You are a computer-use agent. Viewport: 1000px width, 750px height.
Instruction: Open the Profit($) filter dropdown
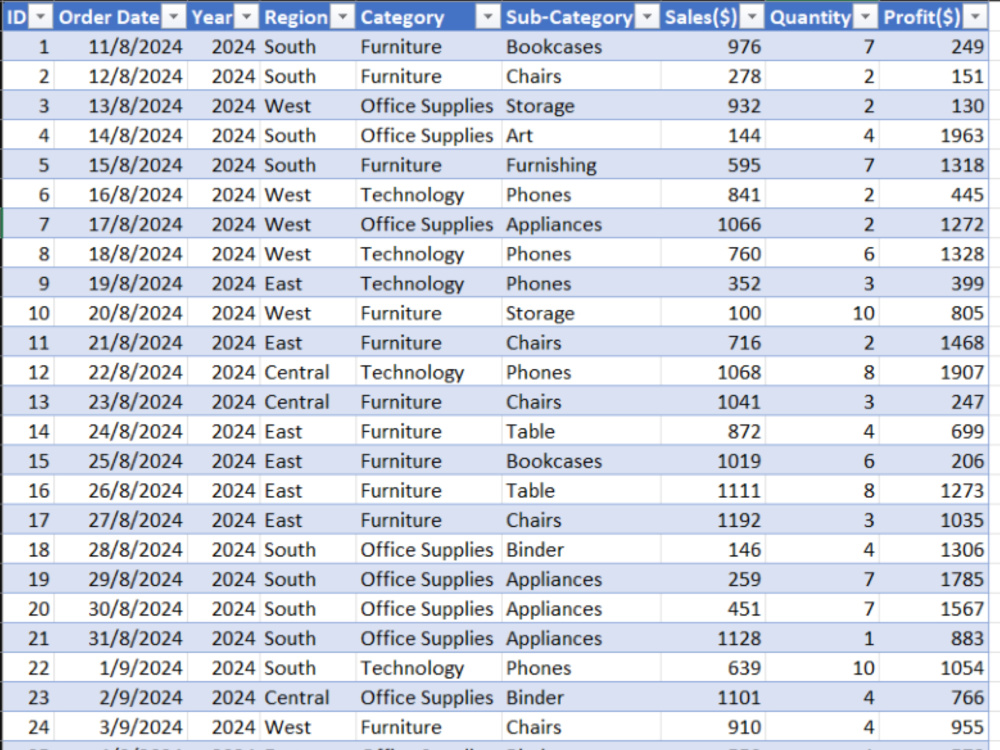(975, 17)
